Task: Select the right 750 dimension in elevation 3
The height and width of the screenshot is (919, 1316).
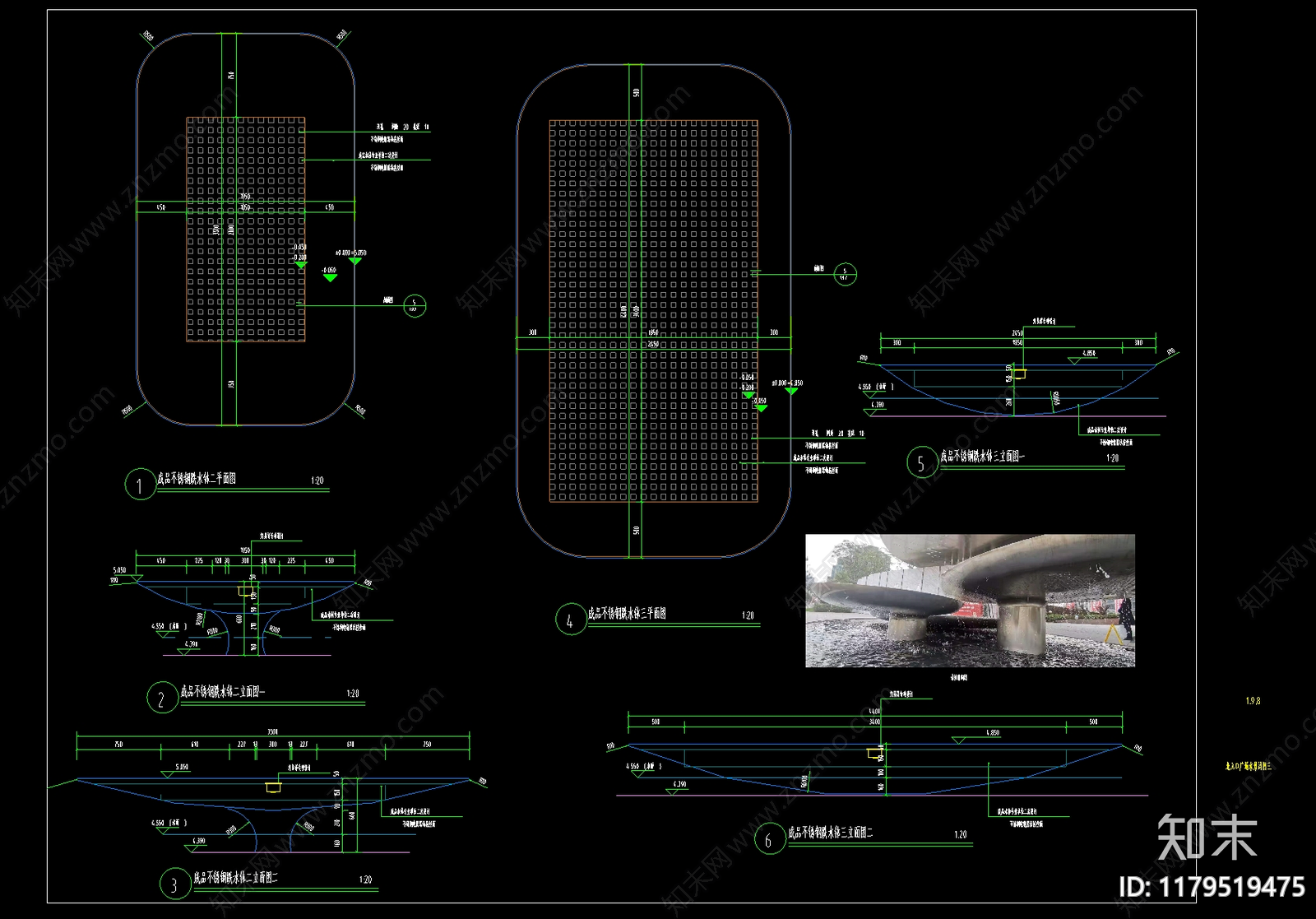Action: click(x=427, y=744)
